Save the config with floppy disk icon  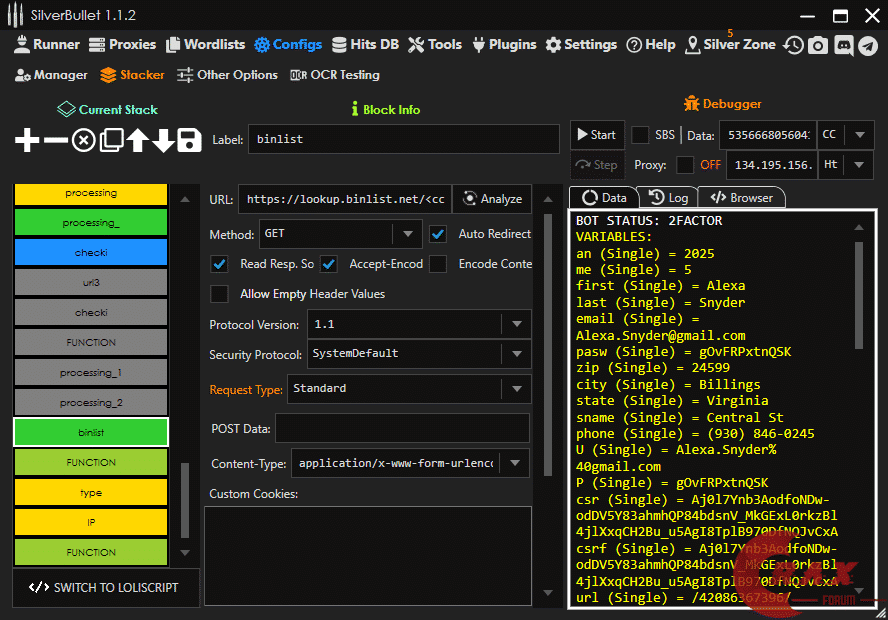[x=190, y=140]
